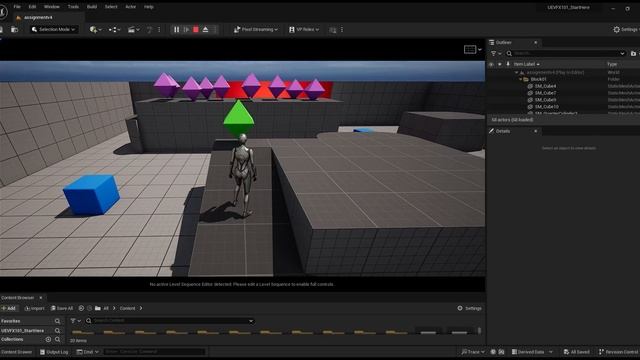This screenshot has height=360, width=640.
Task: Open the Outliner filter menu
Action: click(496, 53)
